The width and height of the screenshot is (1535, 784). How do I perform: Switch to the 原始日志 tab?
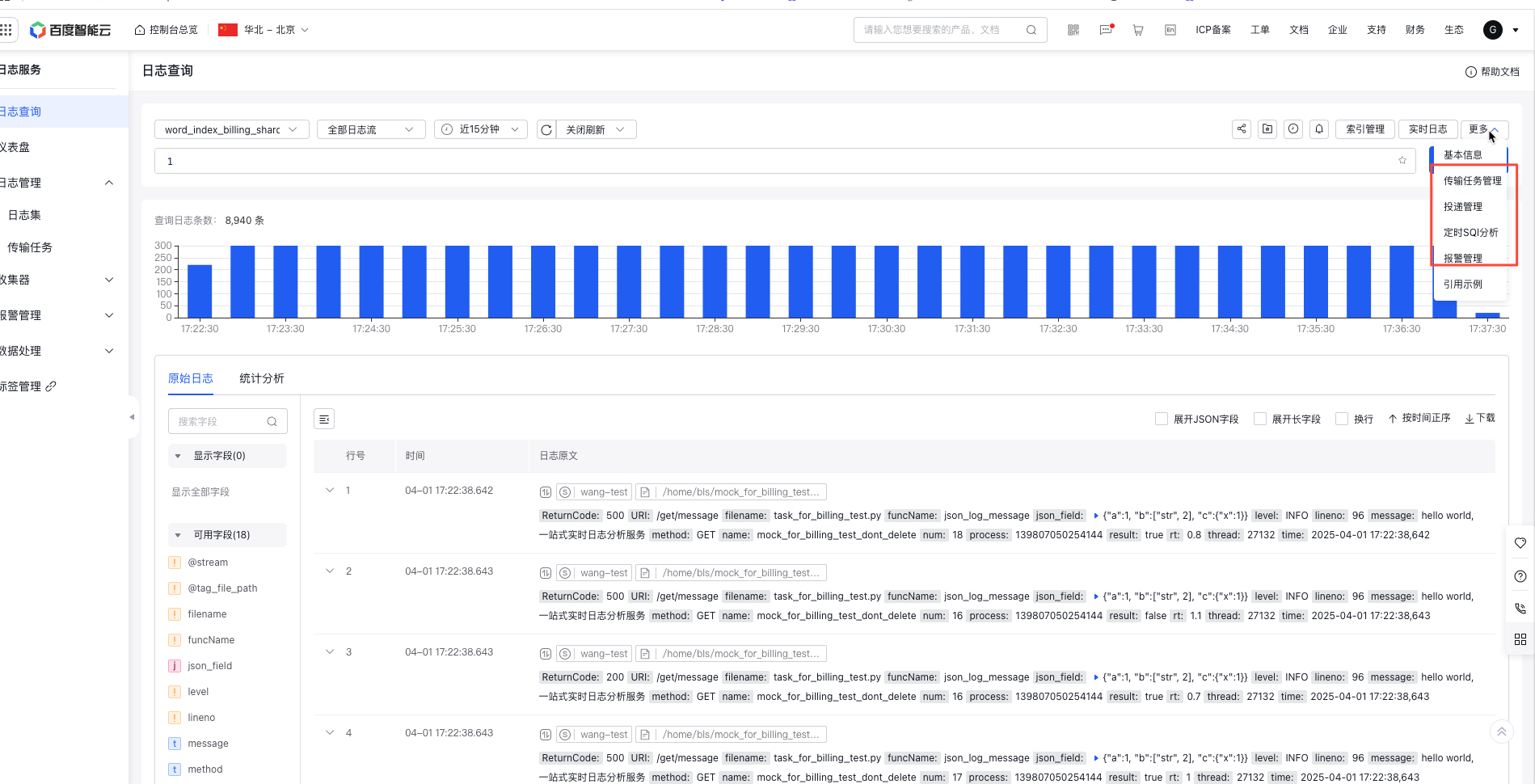coord(191,378)
